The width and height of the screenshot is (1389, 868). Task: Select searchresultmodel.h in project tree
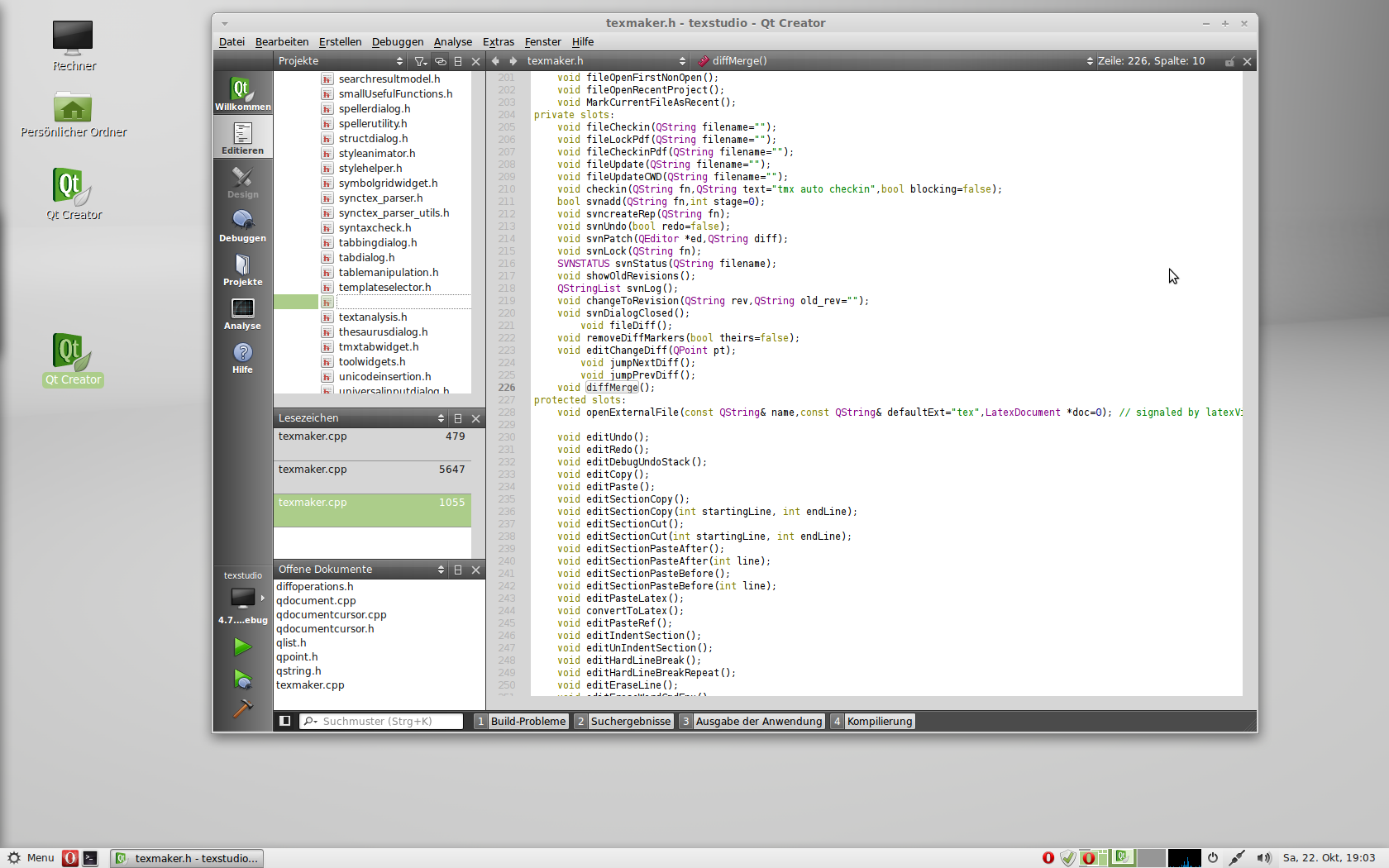389,79
